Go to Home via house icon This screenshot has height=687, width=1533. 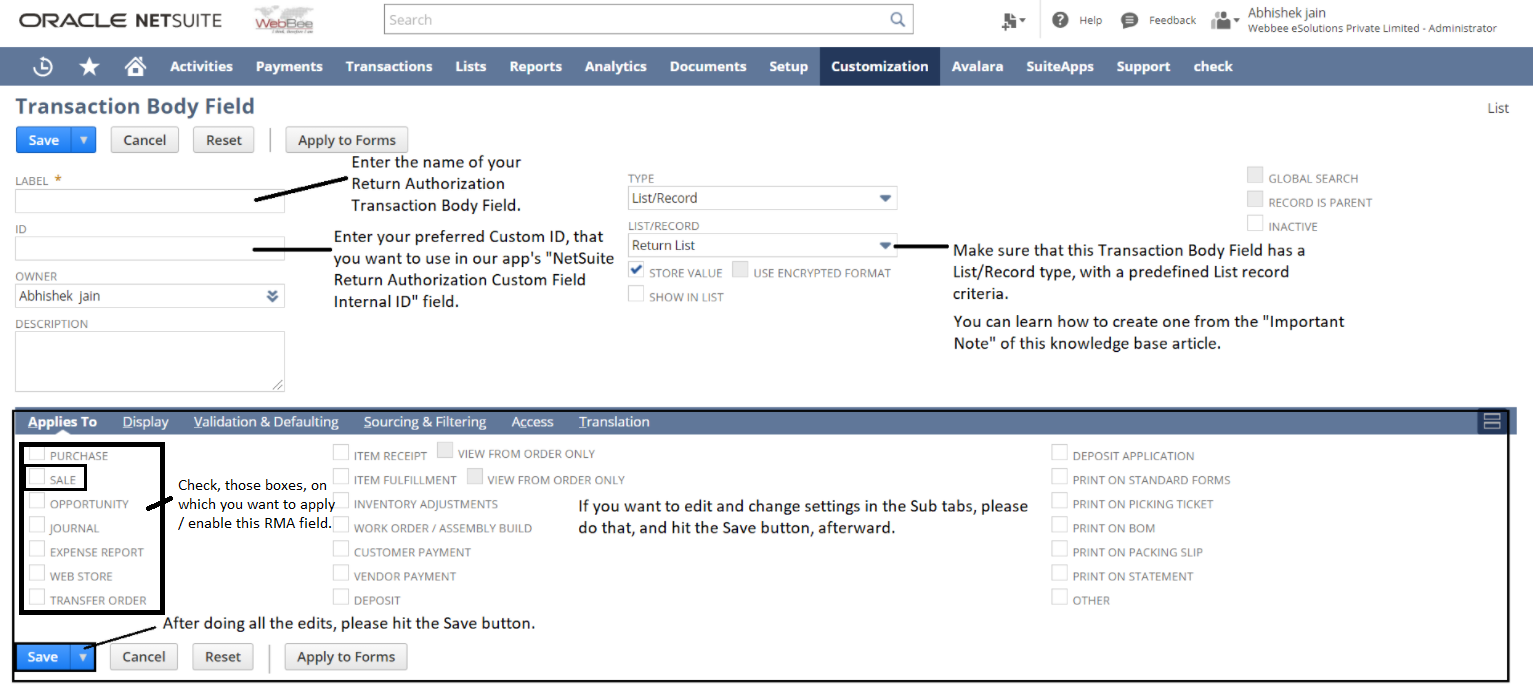pyautogui.click(x=135, y=66)
